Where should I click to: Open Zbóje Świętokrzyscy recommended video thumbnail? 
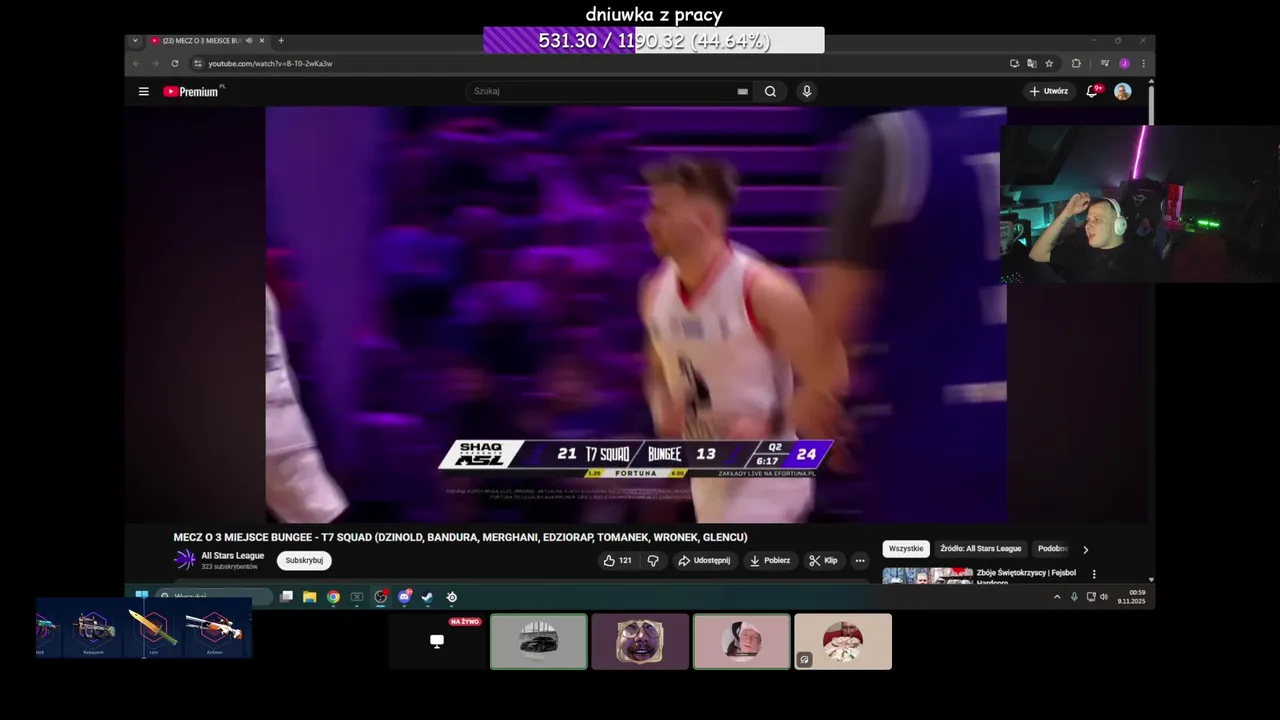click(x=927, y=575)
